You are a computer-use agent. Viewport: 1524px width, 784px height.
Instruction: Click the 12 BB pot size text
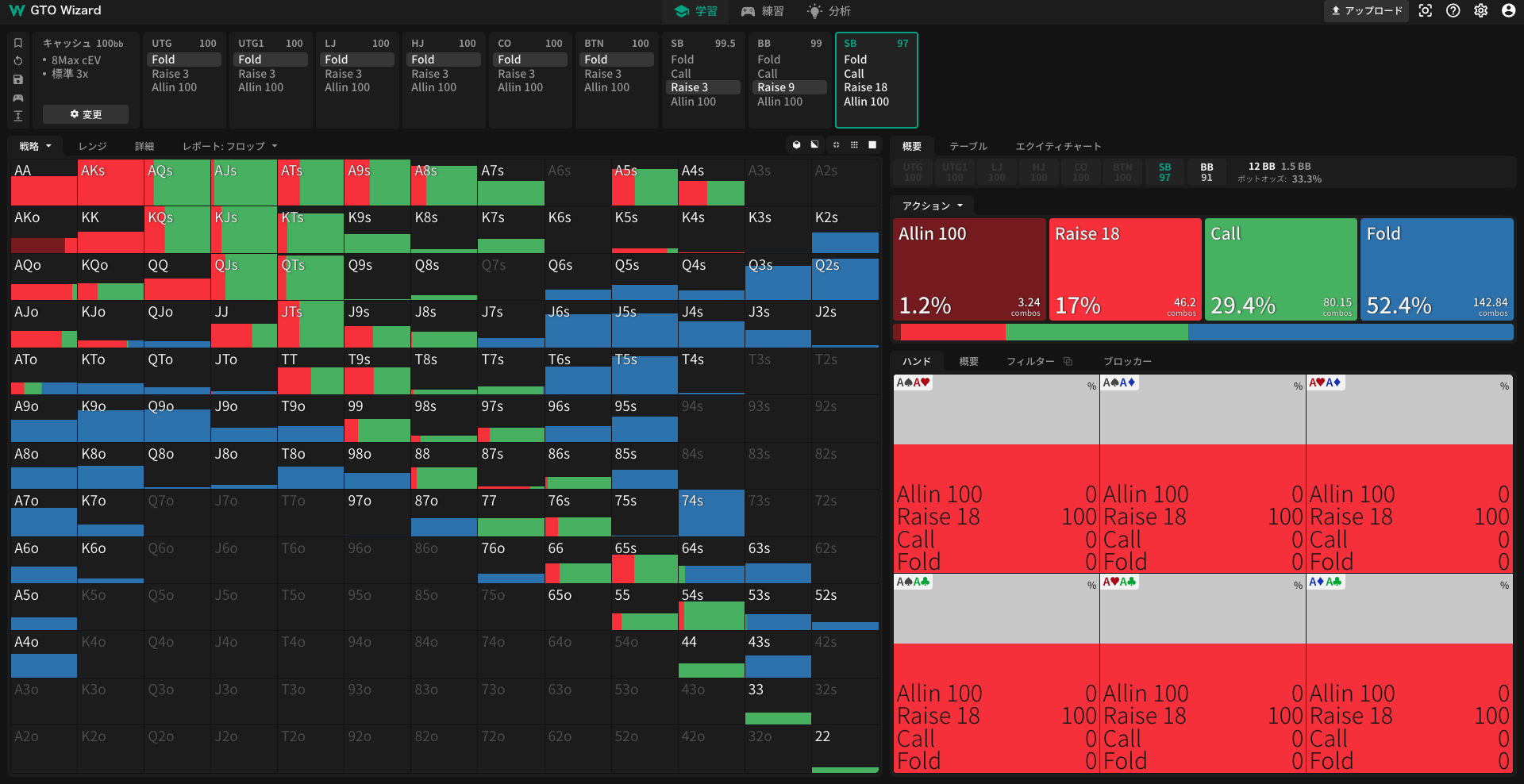1261,167
